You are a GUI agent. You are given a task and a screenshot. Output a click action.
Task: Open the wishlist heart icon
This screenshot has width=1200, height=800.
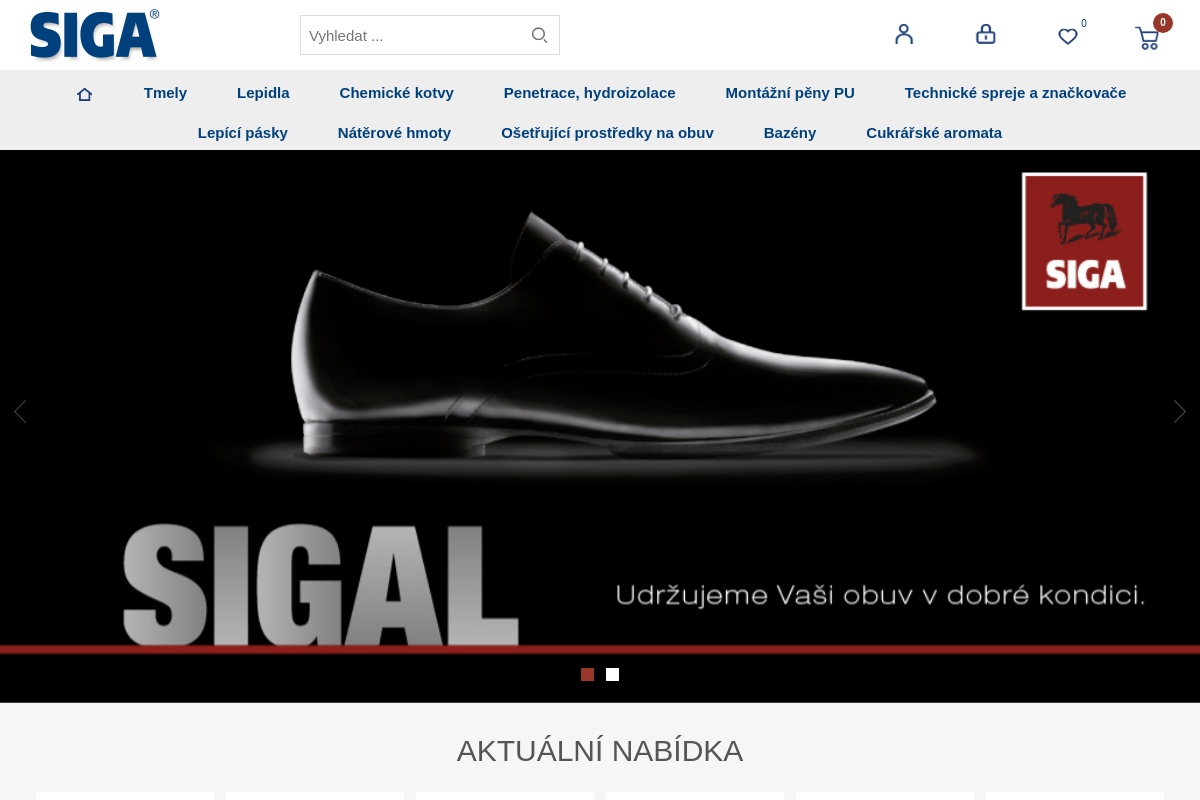pos(1066,36)
